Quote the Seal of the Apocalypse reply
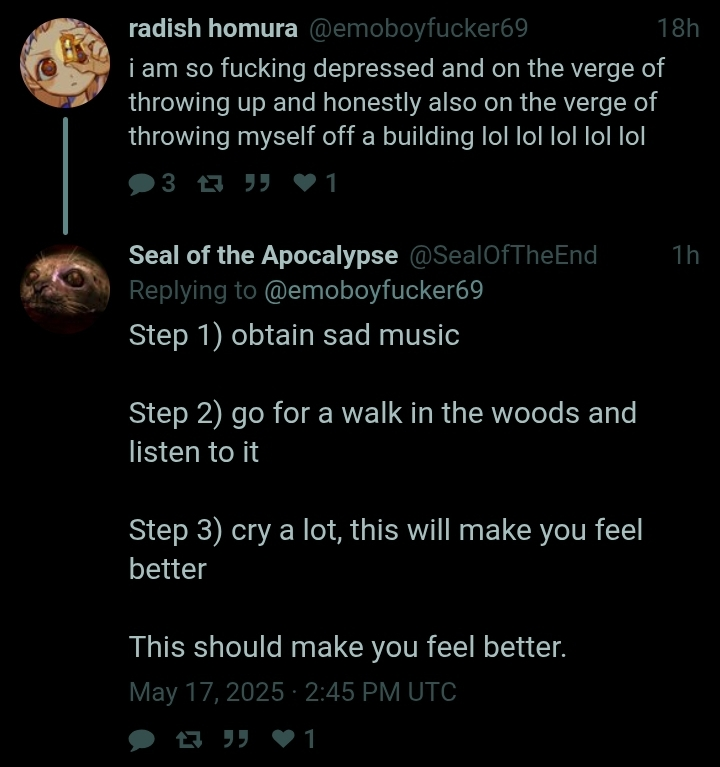Image resolution: width=720 pixels, height=767 pixels. [236, 739]
